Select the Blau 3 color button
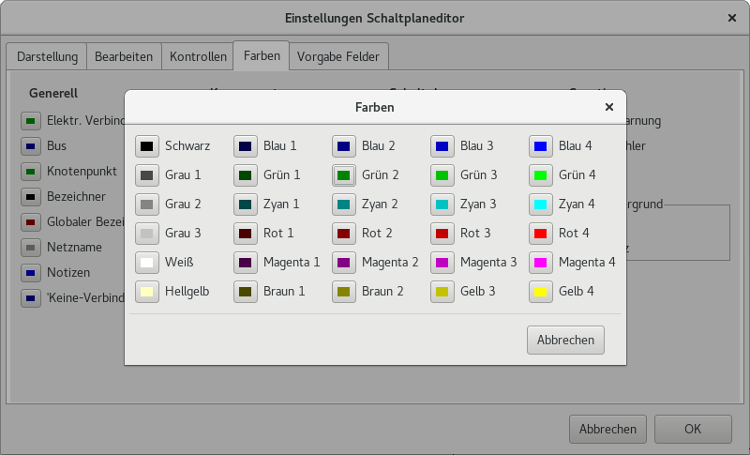Screen dimensions: 750x455 [442, 146]
